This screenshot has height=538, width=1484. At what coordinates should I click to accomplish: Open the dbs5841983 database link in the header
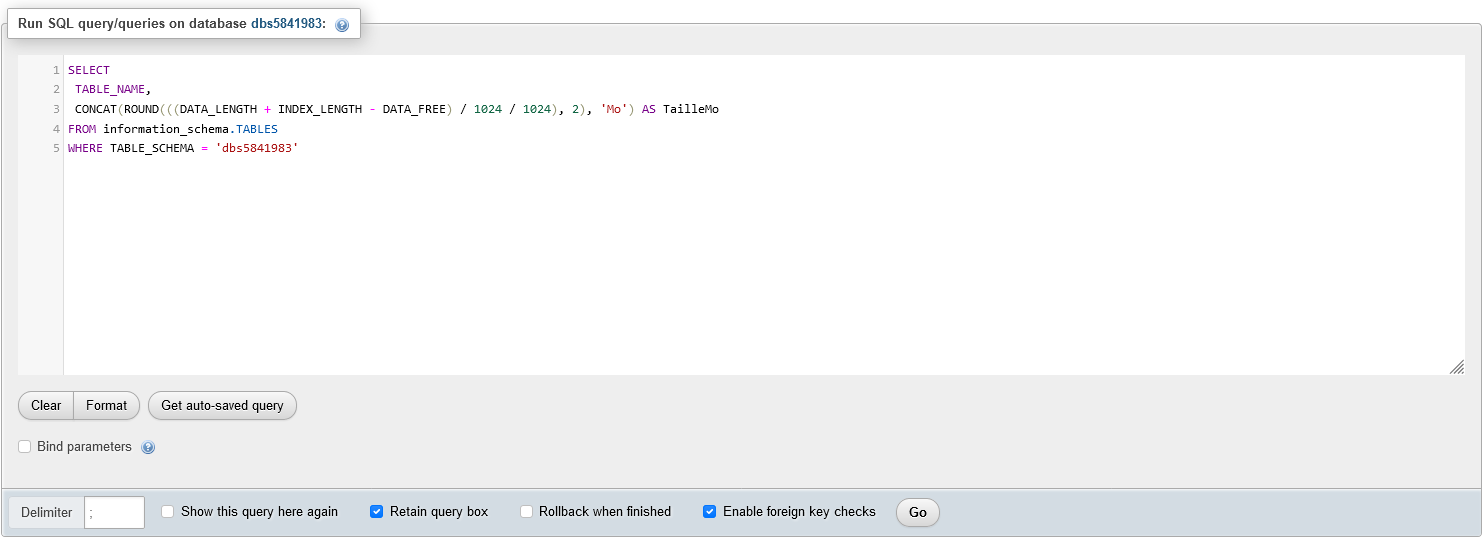(287, 24)
